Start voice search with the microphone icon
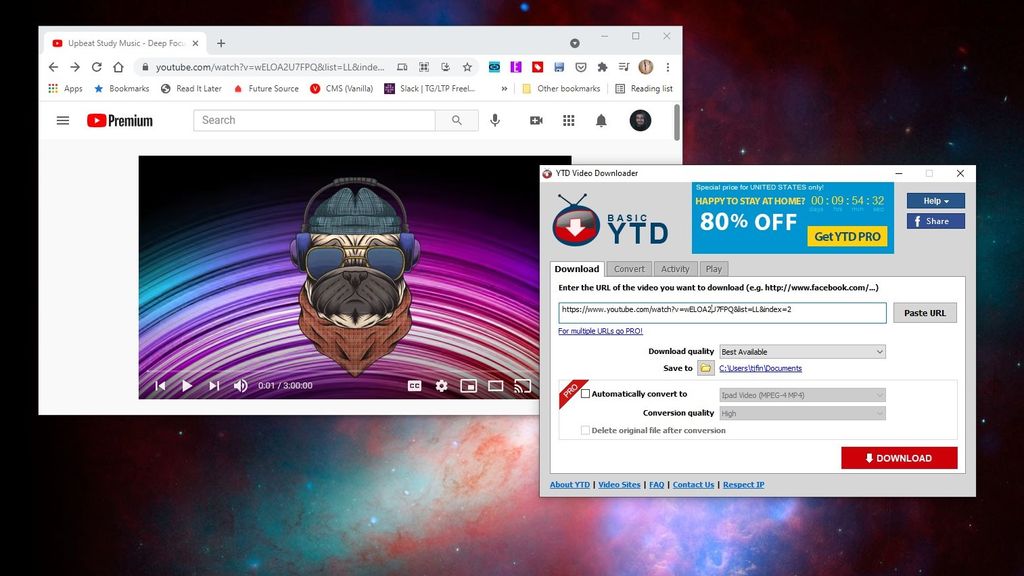The height and width of the screenshot is (576, 1024). coord(495,120)
